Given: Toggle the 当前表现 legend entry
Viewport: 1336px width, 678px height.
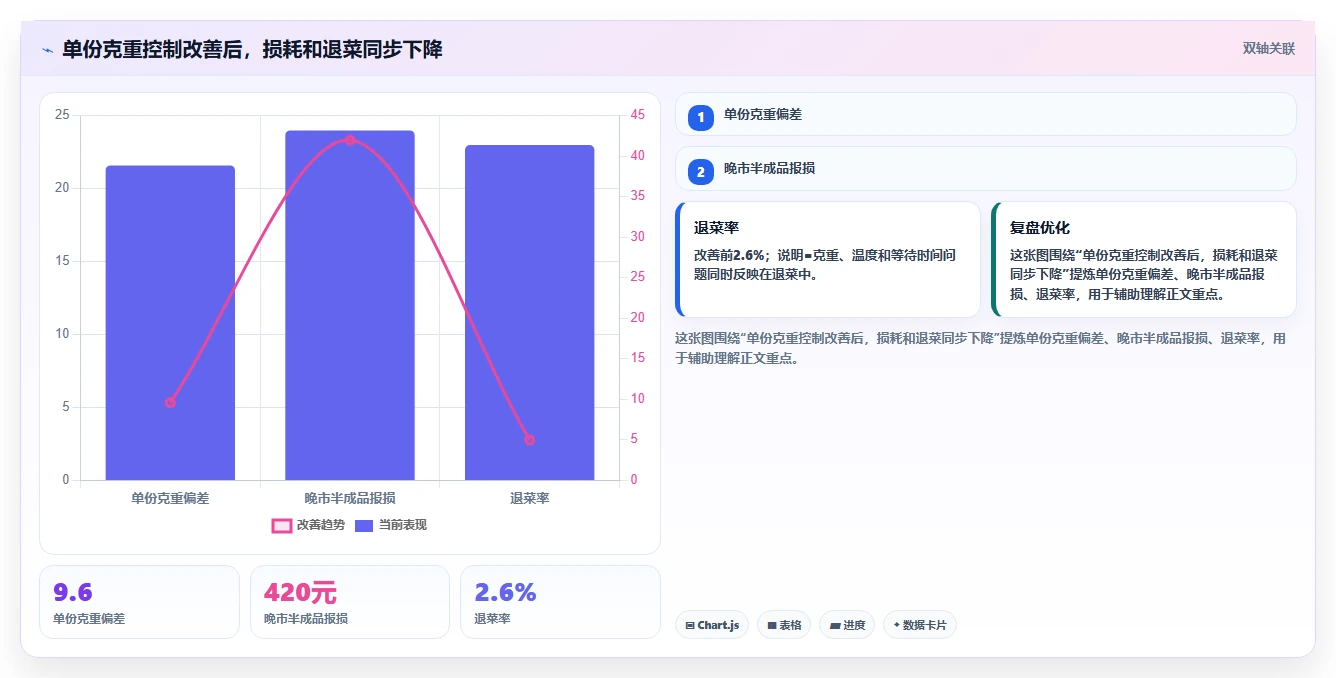Looking at the screenshot, I should pos(391,525).
